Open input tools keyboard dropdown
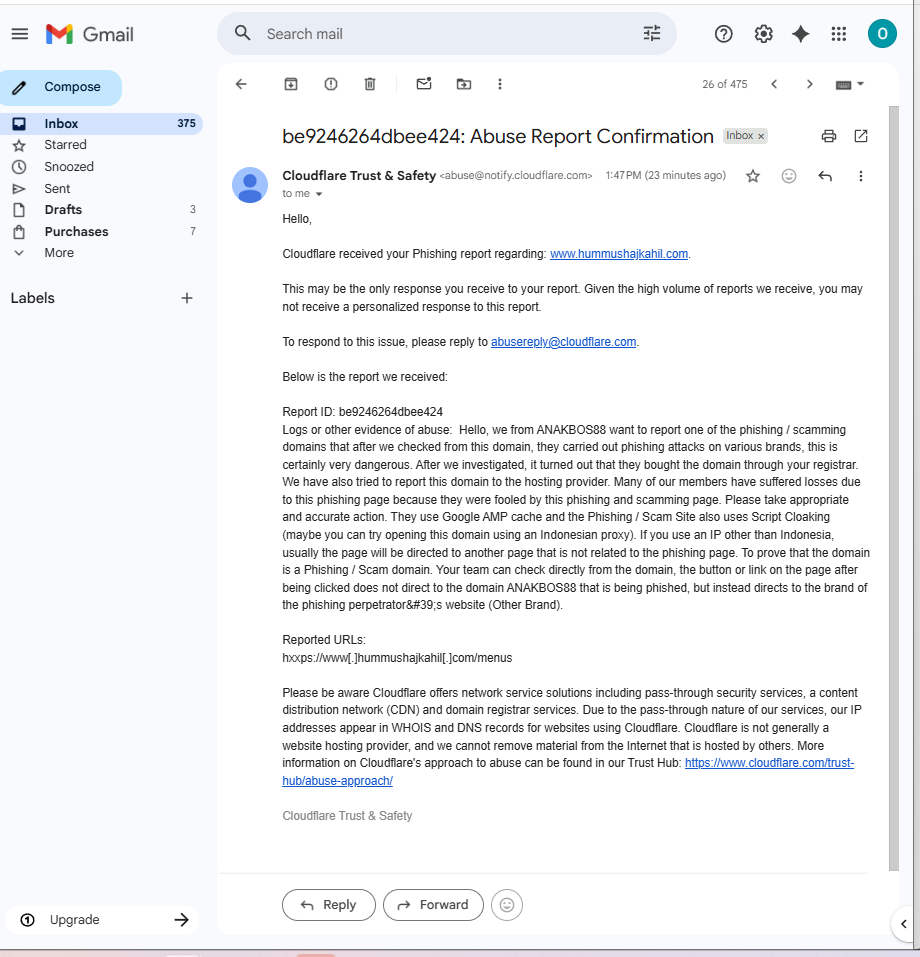 pos(849,84)
